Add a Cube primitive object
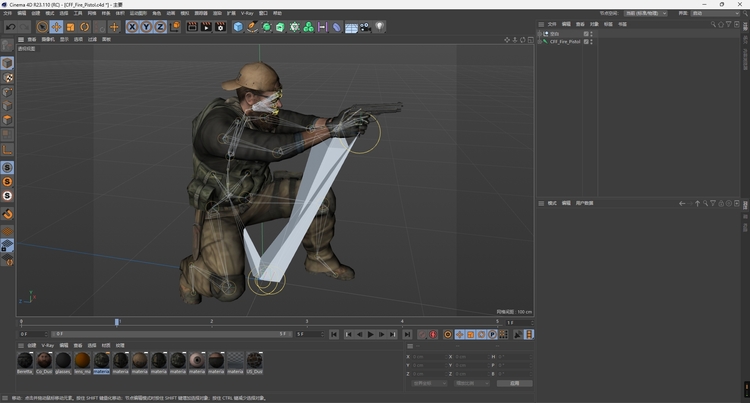The width and height of the screenshot is (750, 403). [x=238, y=27]
